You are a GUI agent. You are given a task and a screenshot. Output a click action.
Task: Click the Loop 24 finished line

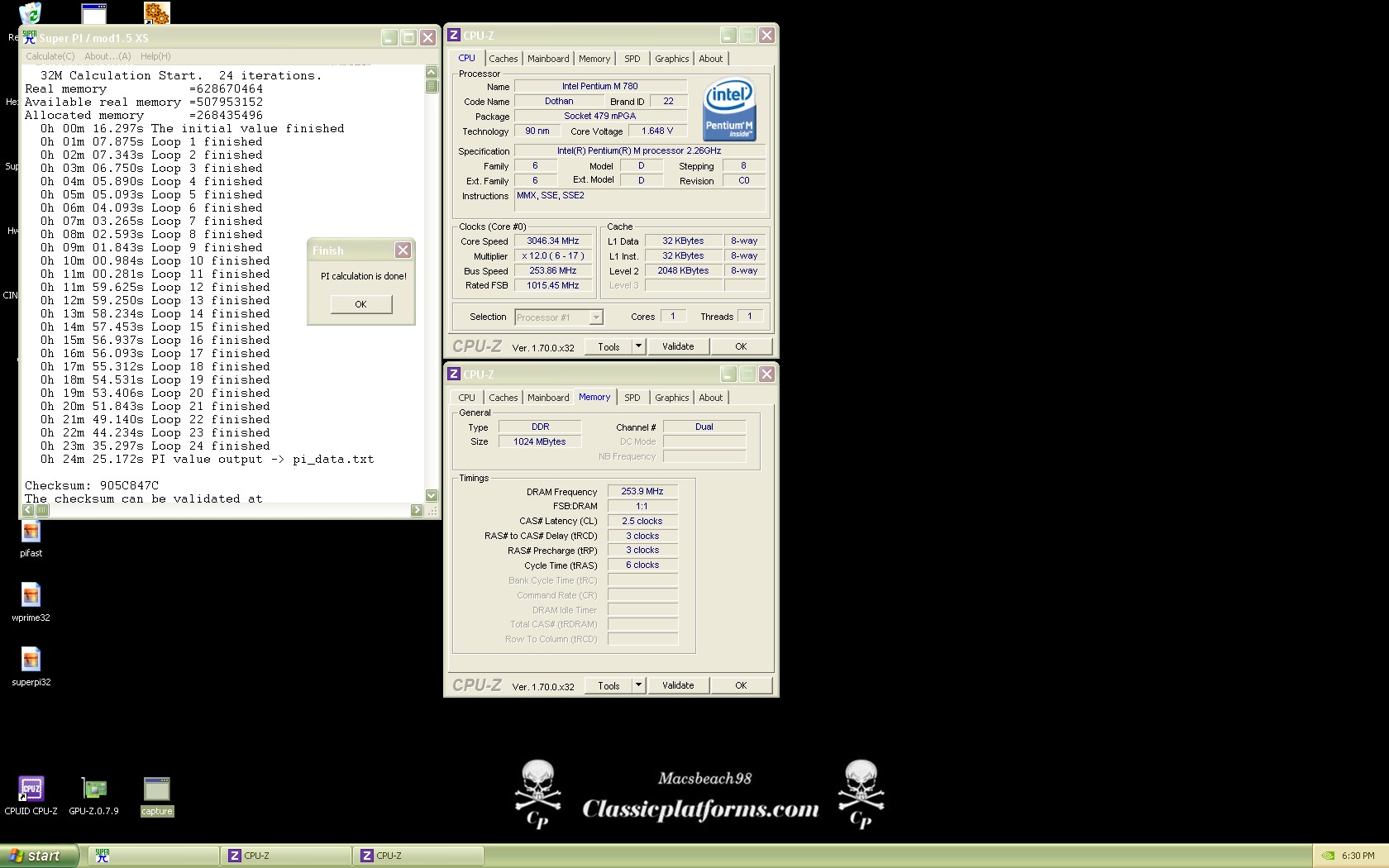[x=155, y=446]
